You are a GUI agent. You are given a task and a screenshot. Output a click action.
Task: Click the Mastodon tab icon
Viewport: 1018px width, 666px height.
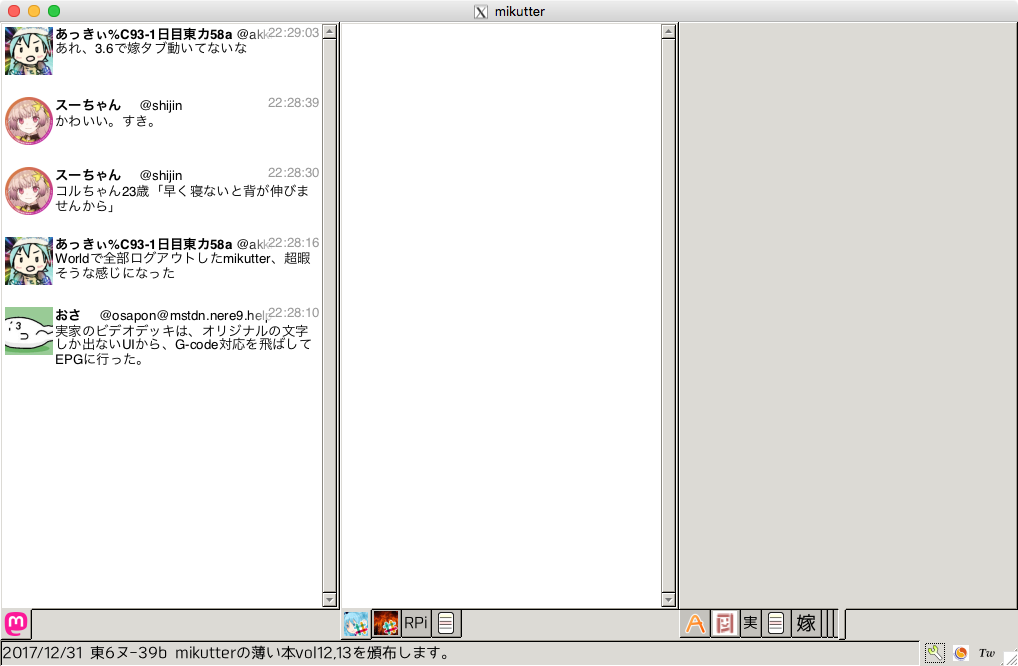point(16,623)
